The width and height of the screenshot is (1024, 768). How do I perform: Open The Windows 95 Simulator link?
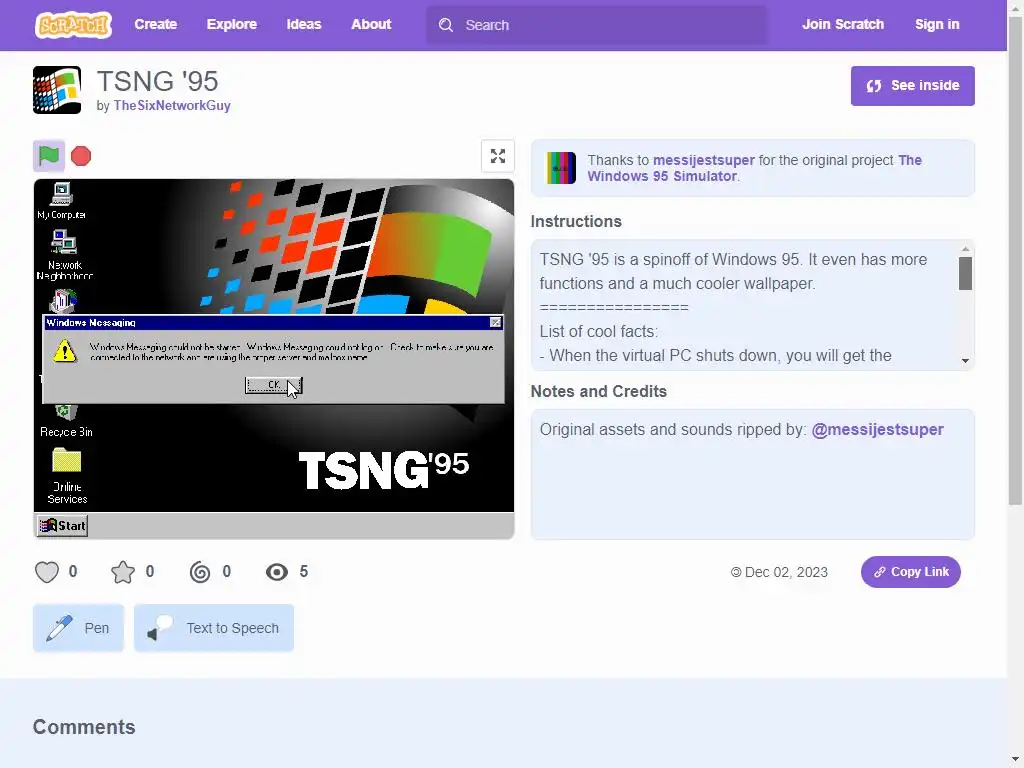point(754,168)
